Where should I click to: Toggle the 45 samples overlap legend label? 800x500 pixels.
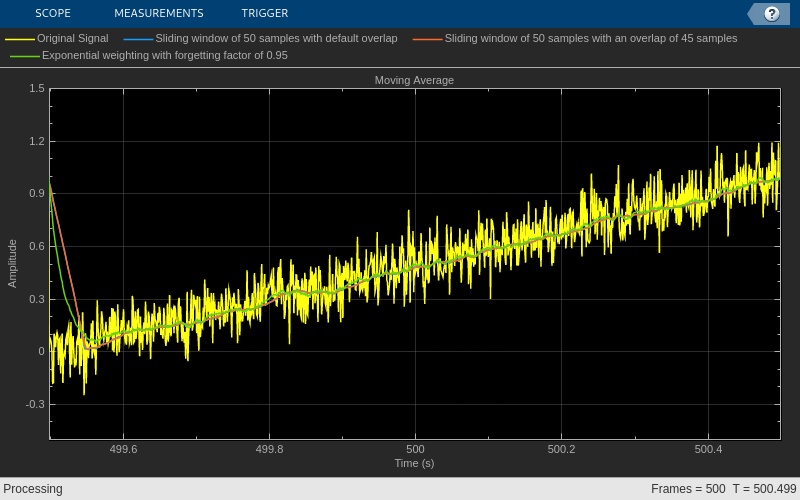pyautogui.click(x=590, y=38)
